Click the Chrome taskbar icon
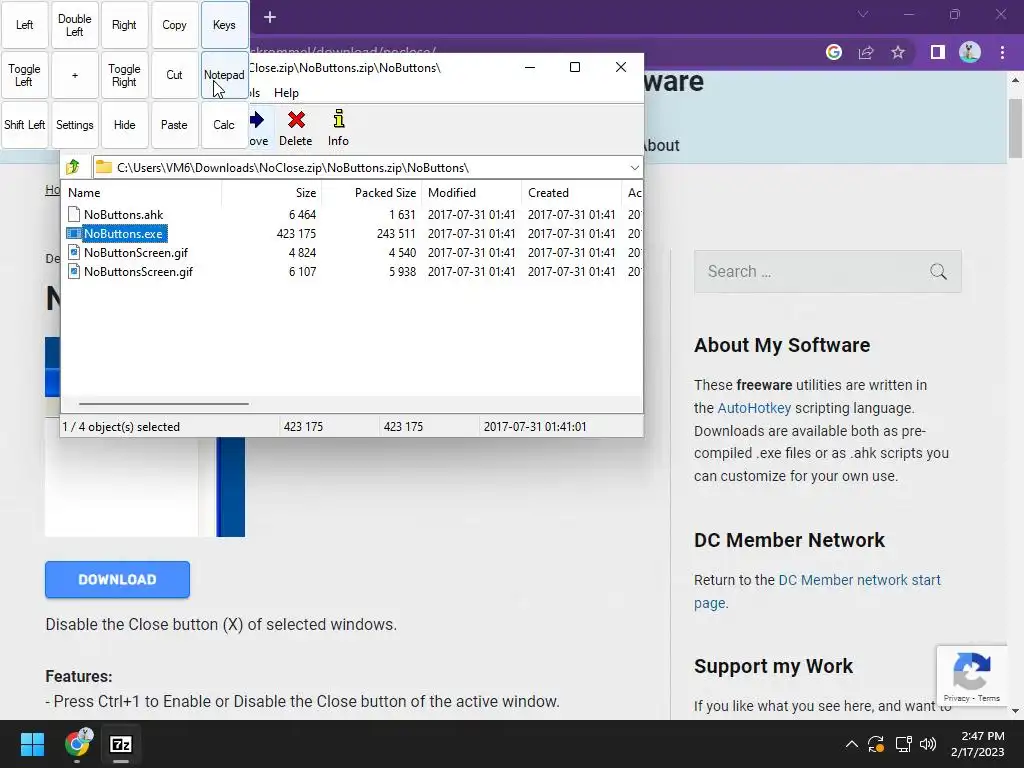 78,744
